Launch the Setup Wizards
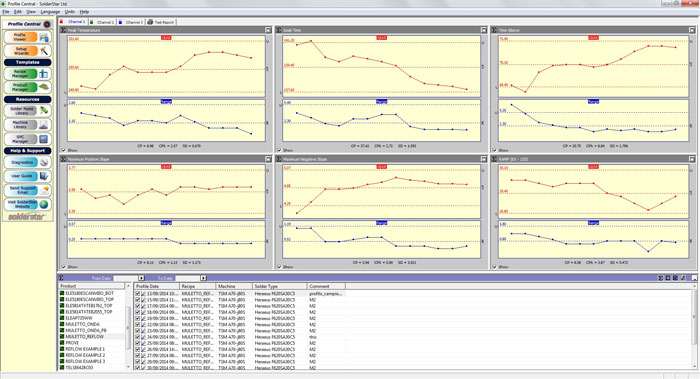700x379 pixels. (x=27, y=50)
